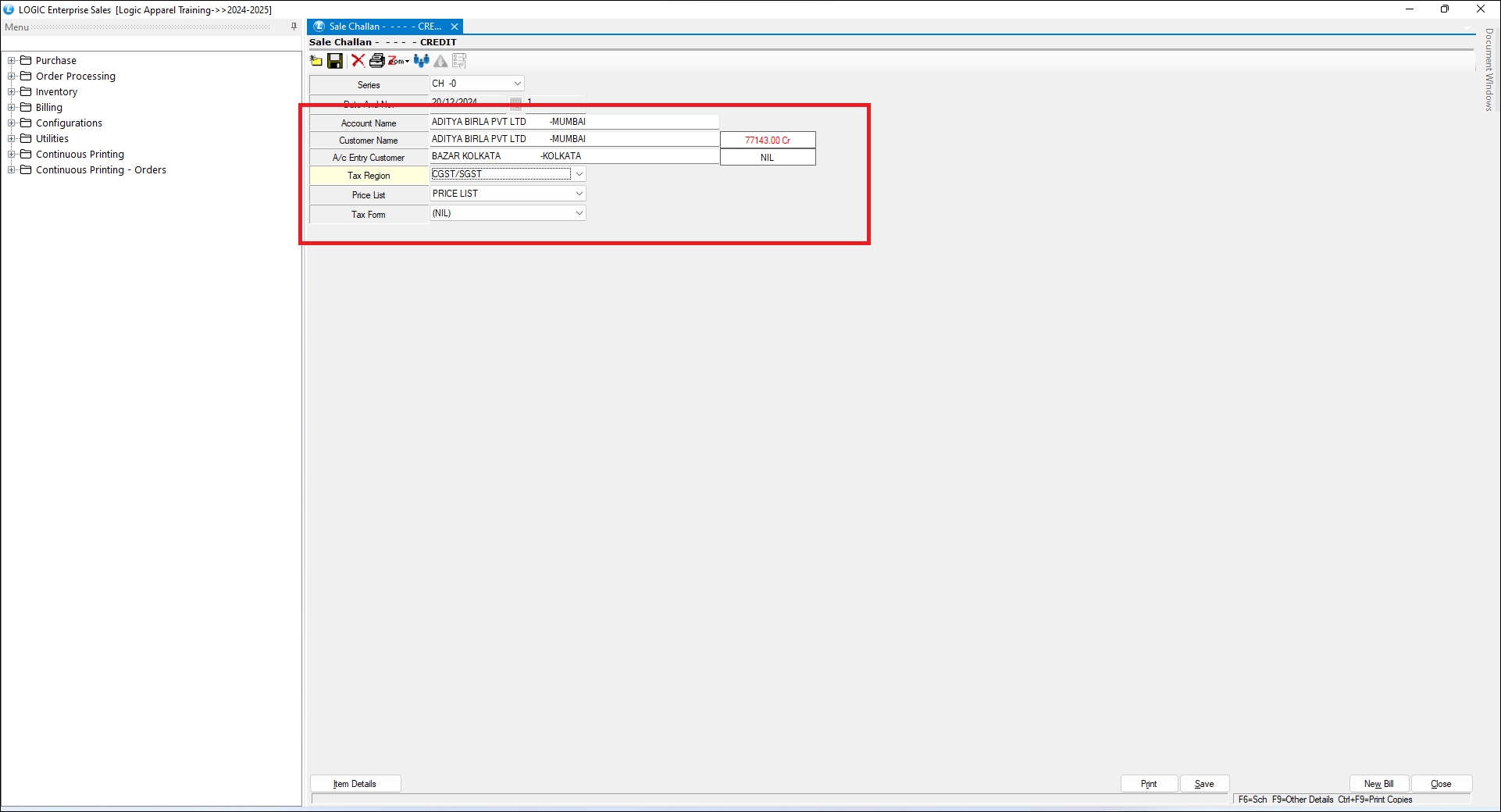The width and height of the screenshot is (1501, 812).
Task: Open the Tax Form dropdown
Action: pos(579,213)
